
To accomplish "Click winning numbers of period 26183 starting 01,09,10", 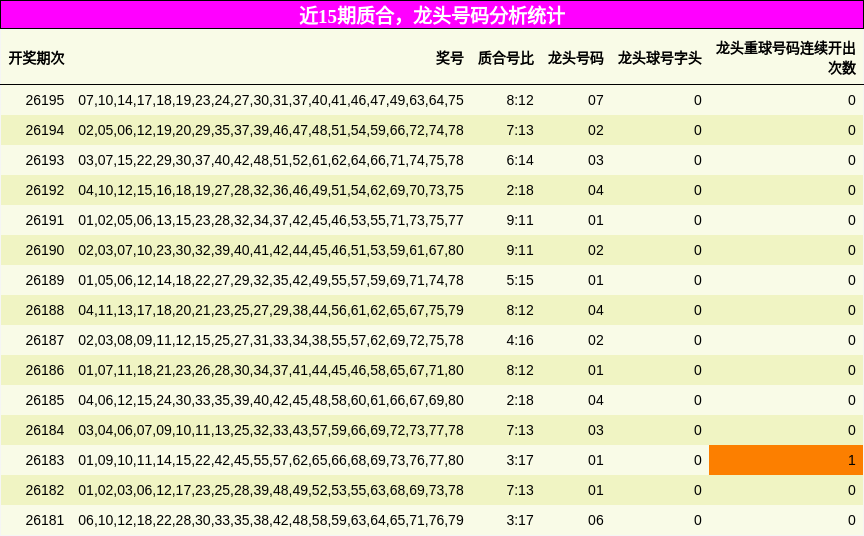I will click(271, 461).
